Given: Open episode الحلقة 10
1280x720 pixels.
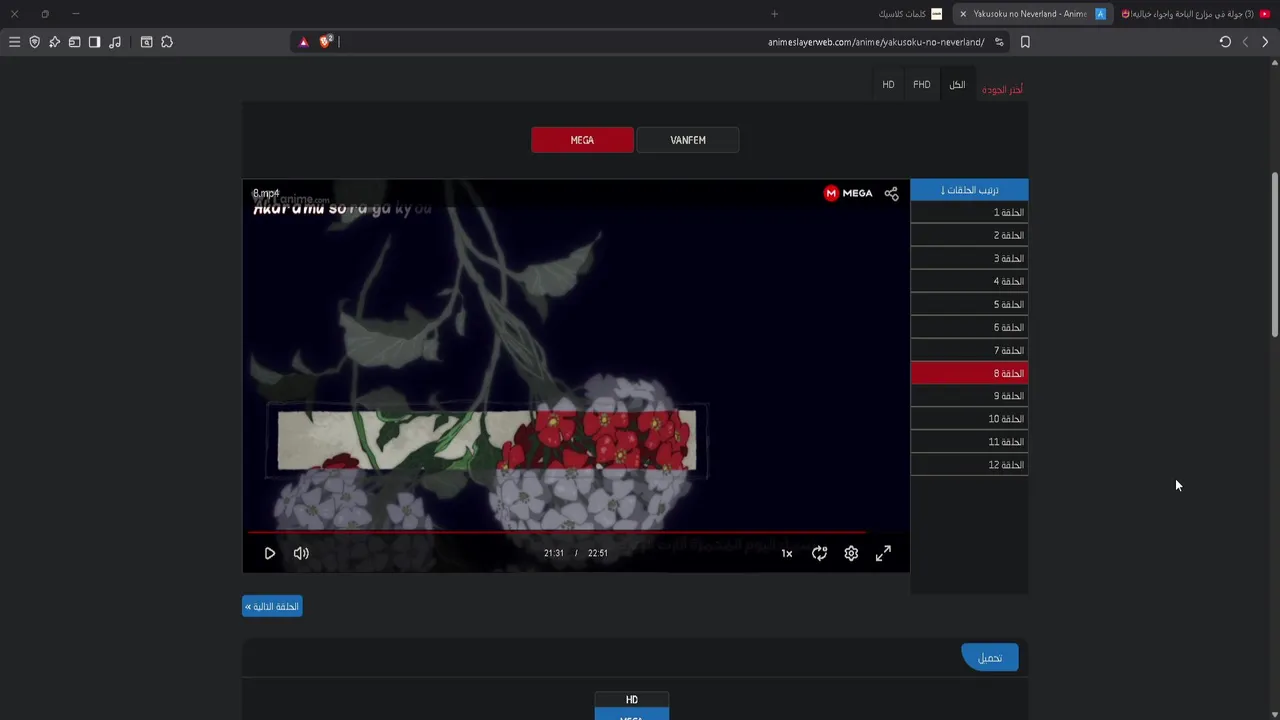Looking at the screenshot, I should coord(969,419).
